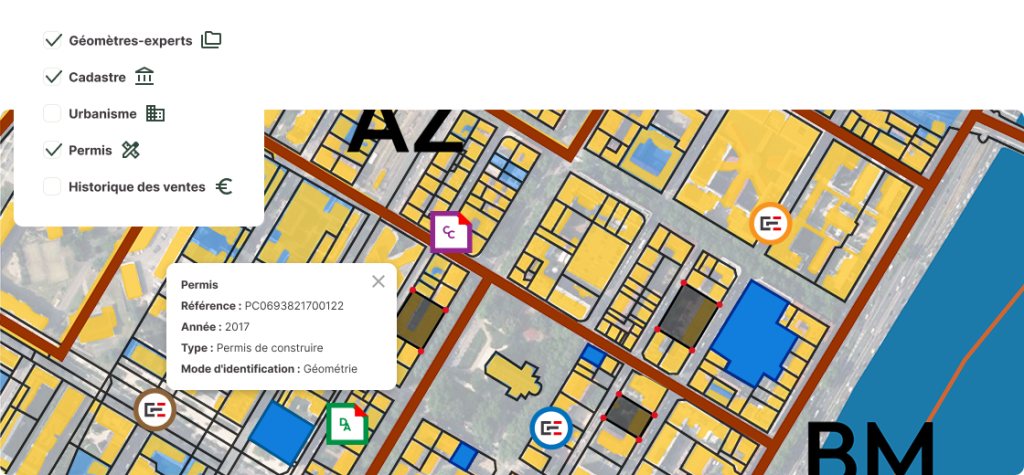Turn on the Historique des ventes checkbox

(x=53, y=186)
